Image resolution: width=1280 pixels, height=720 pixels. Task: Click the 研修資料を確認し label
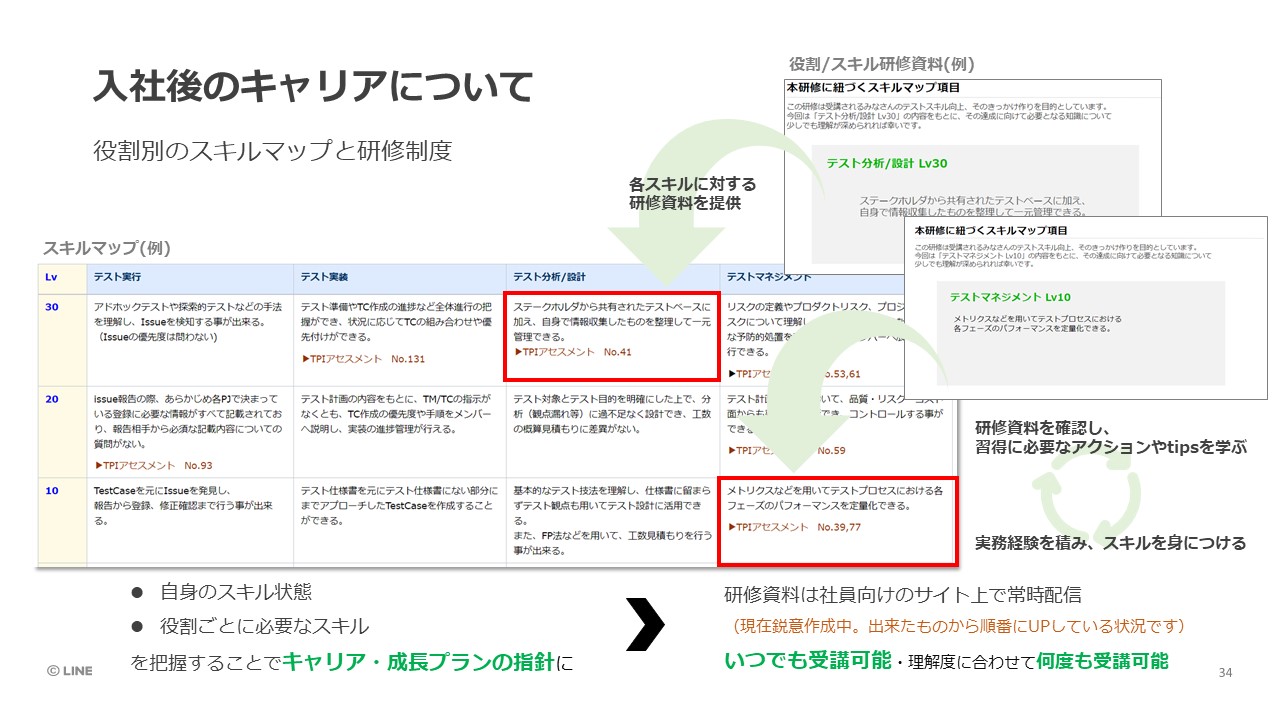pyautogui.click(x=1110, y=437)
